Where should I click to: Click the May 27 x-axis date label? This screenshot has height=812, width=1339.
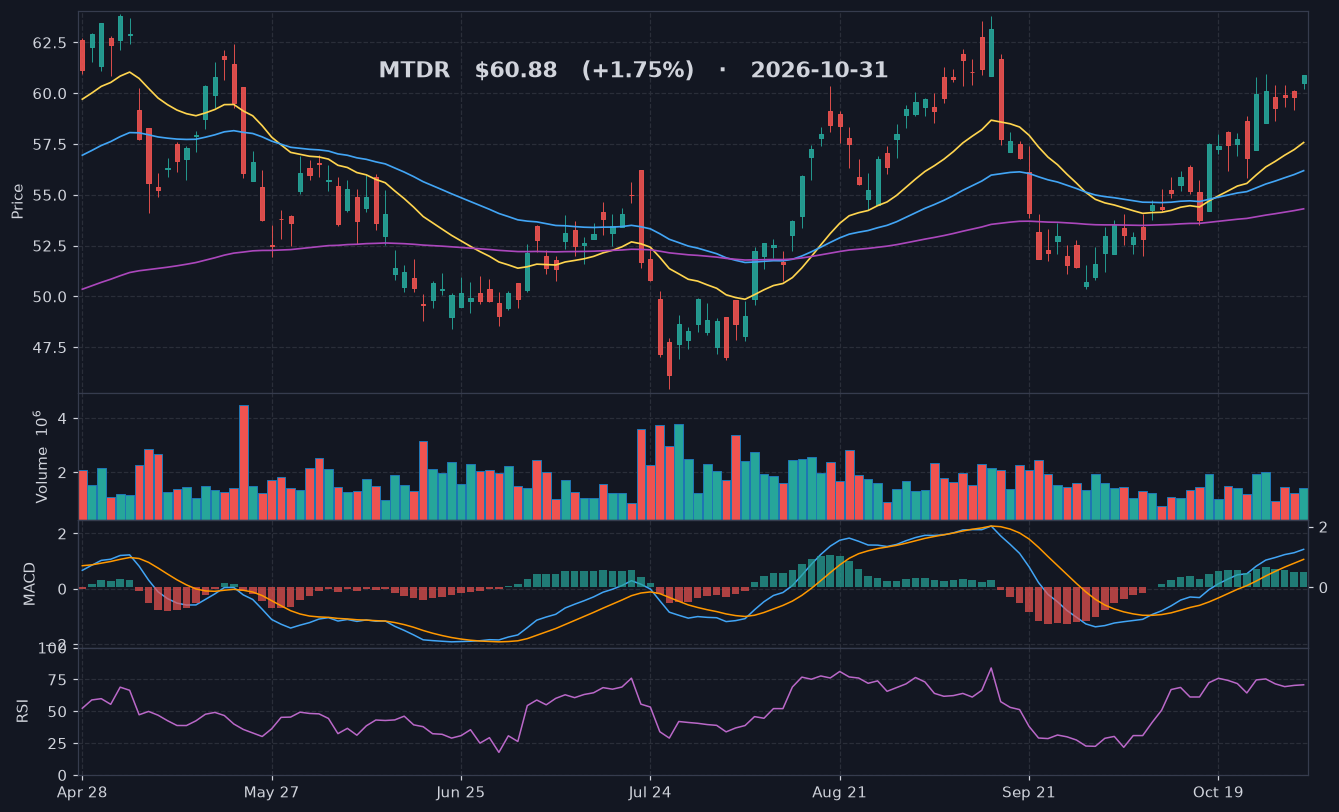pyautogui.click(x=272, y=792)
